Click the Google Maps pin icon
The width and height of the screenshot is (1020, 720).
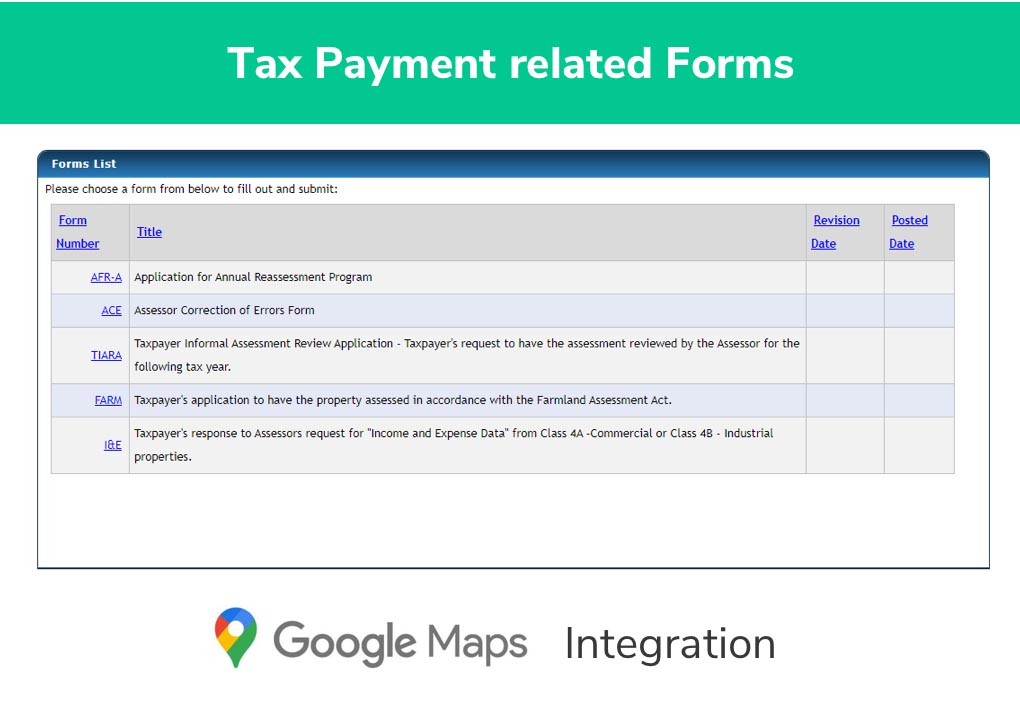[x=235, y=637]
